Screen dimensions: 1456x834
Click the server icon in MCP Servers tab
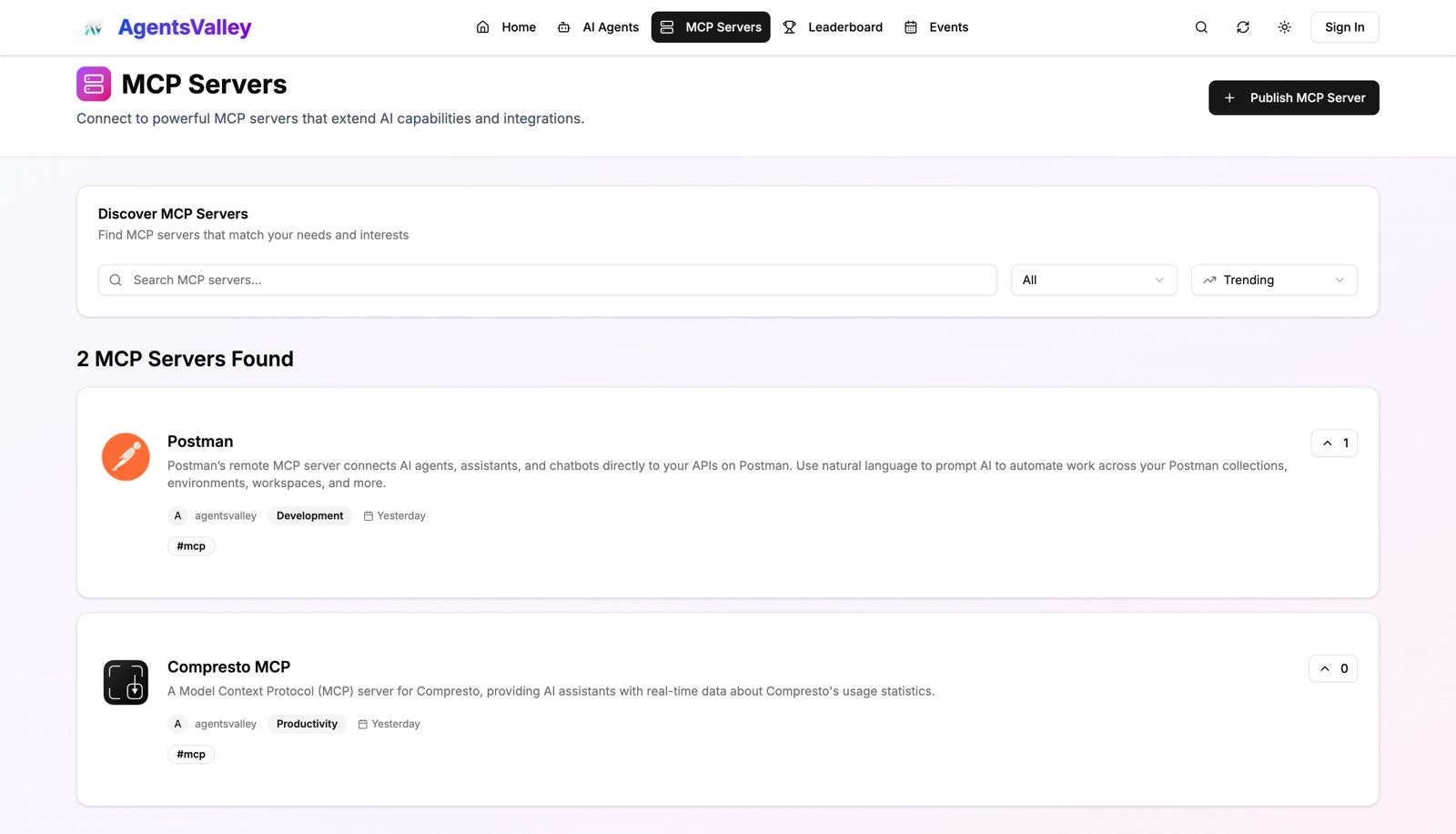pos(667,27)
